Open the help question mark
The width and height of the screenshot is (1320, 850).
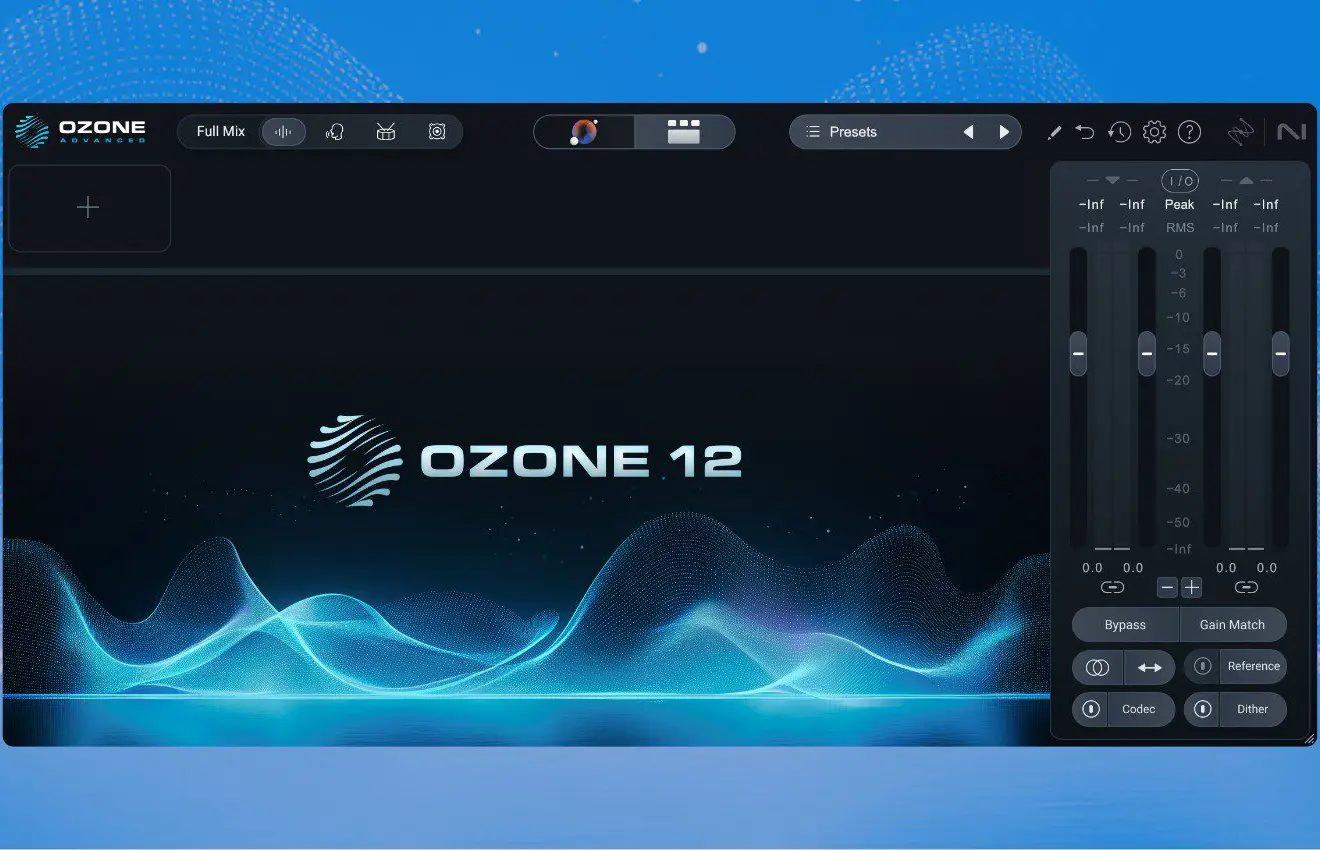[x=1189, y=132]
